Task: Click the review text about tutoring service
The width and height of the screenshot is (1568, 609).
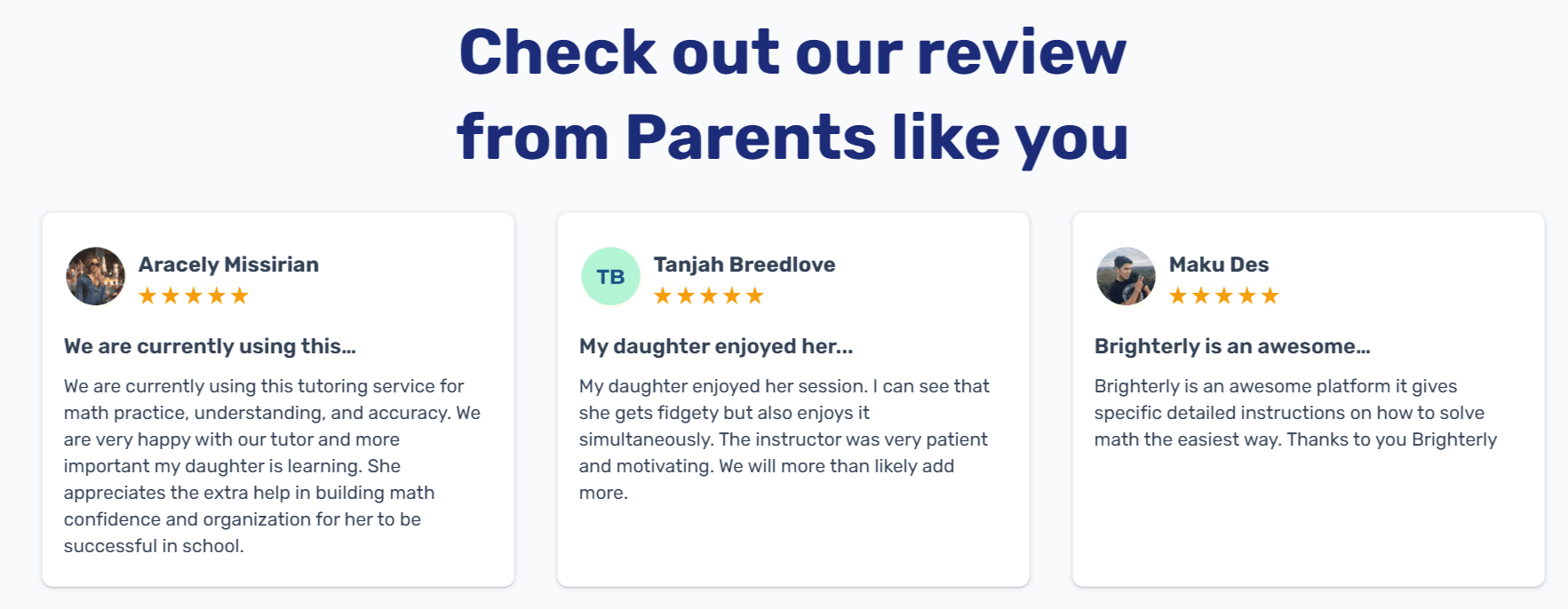Action: click(x=272, y=465)
